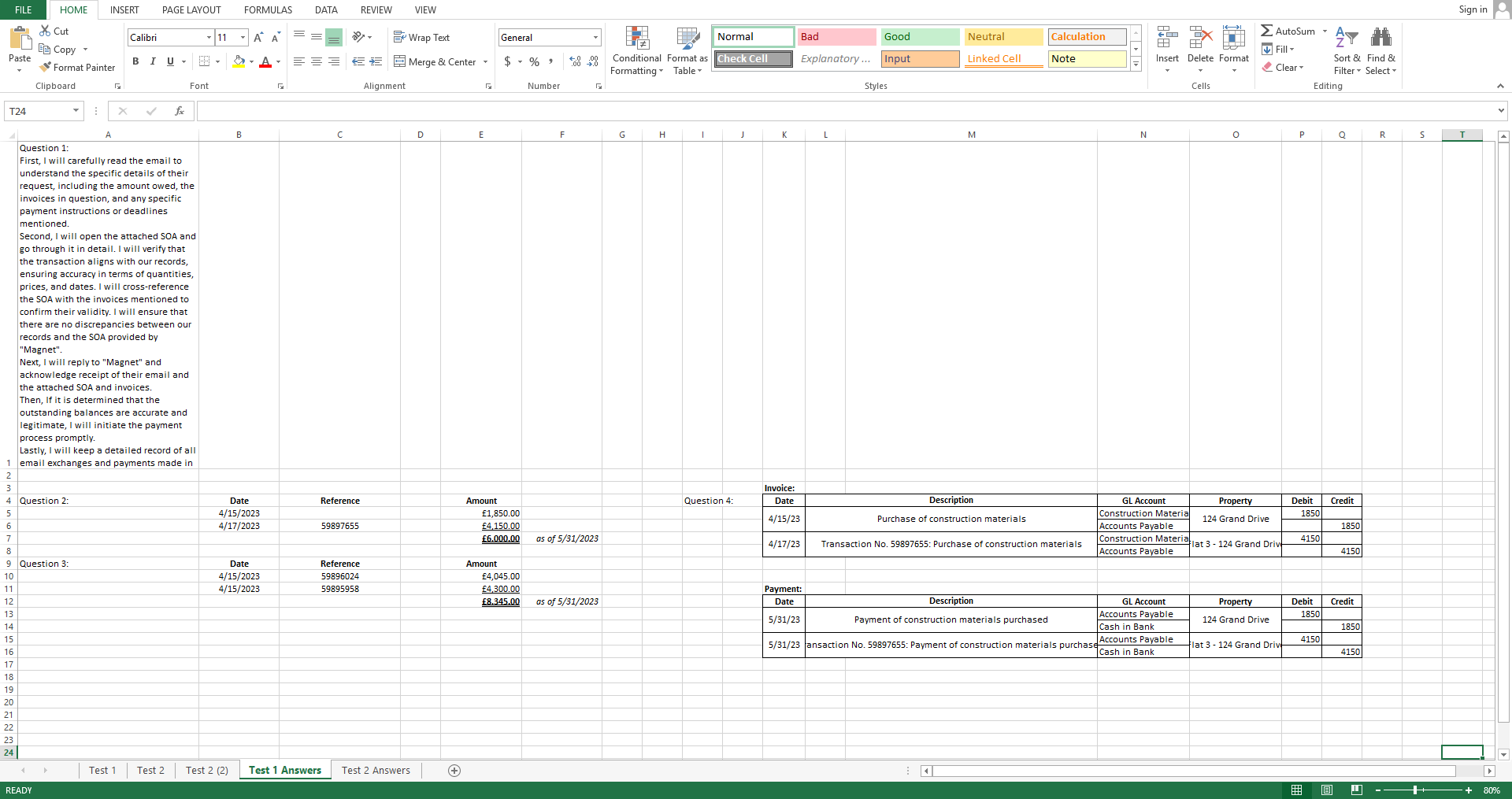The height and width of the screenshot is (799, 1512).
Task: Toggle align left
Action: (299, 61)
